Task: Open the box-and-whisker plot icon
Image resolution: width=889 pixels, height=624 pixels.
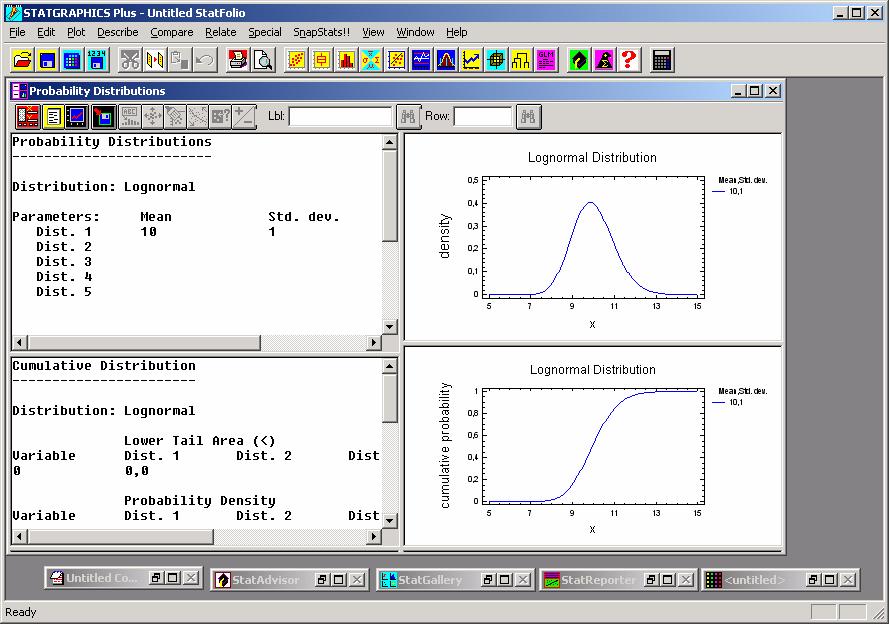Action: point(321,60)
